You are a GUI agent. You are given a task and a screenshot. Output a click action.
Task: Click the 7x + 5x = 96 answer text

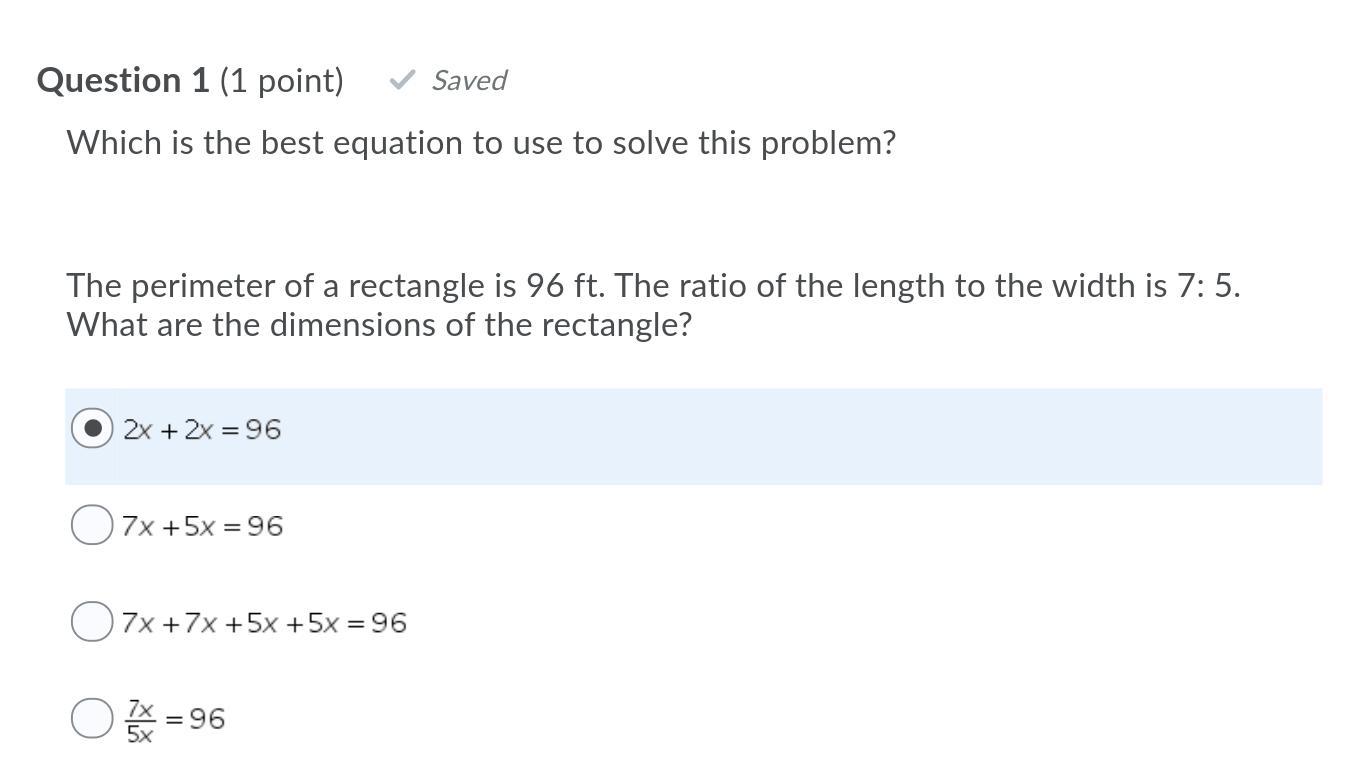(x=203, y=526)
